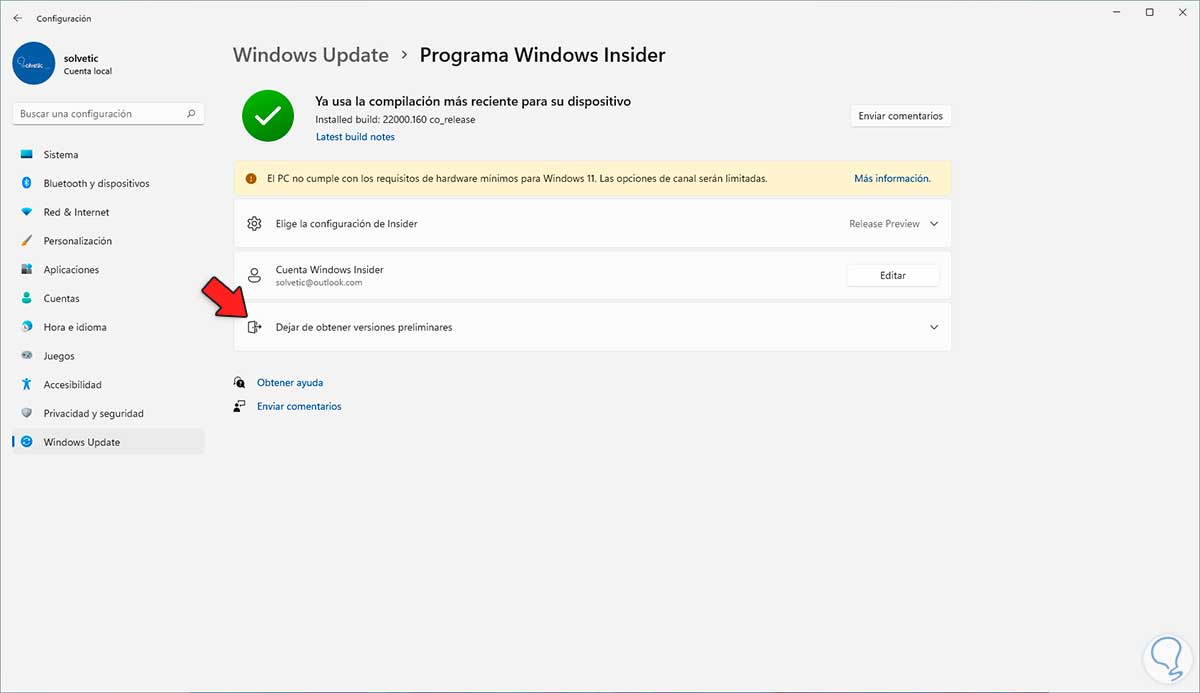Follow the Más información link
This screenshot has height=693, width=1200.
point(892,178)
